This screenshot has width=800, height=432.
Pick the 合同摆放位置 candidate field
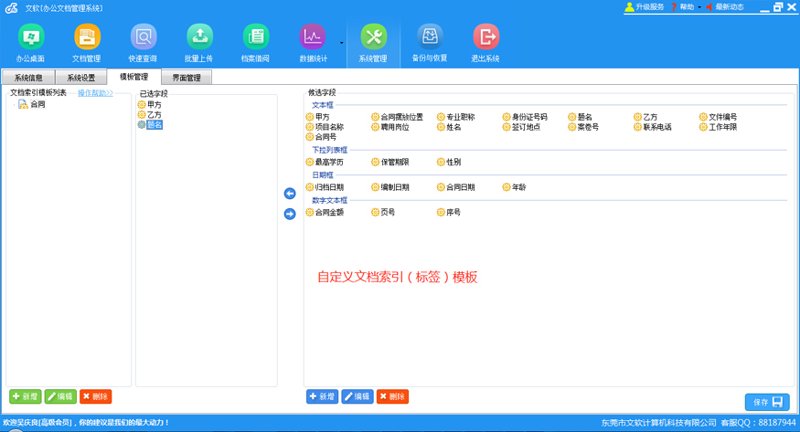(x=397, y=117)
